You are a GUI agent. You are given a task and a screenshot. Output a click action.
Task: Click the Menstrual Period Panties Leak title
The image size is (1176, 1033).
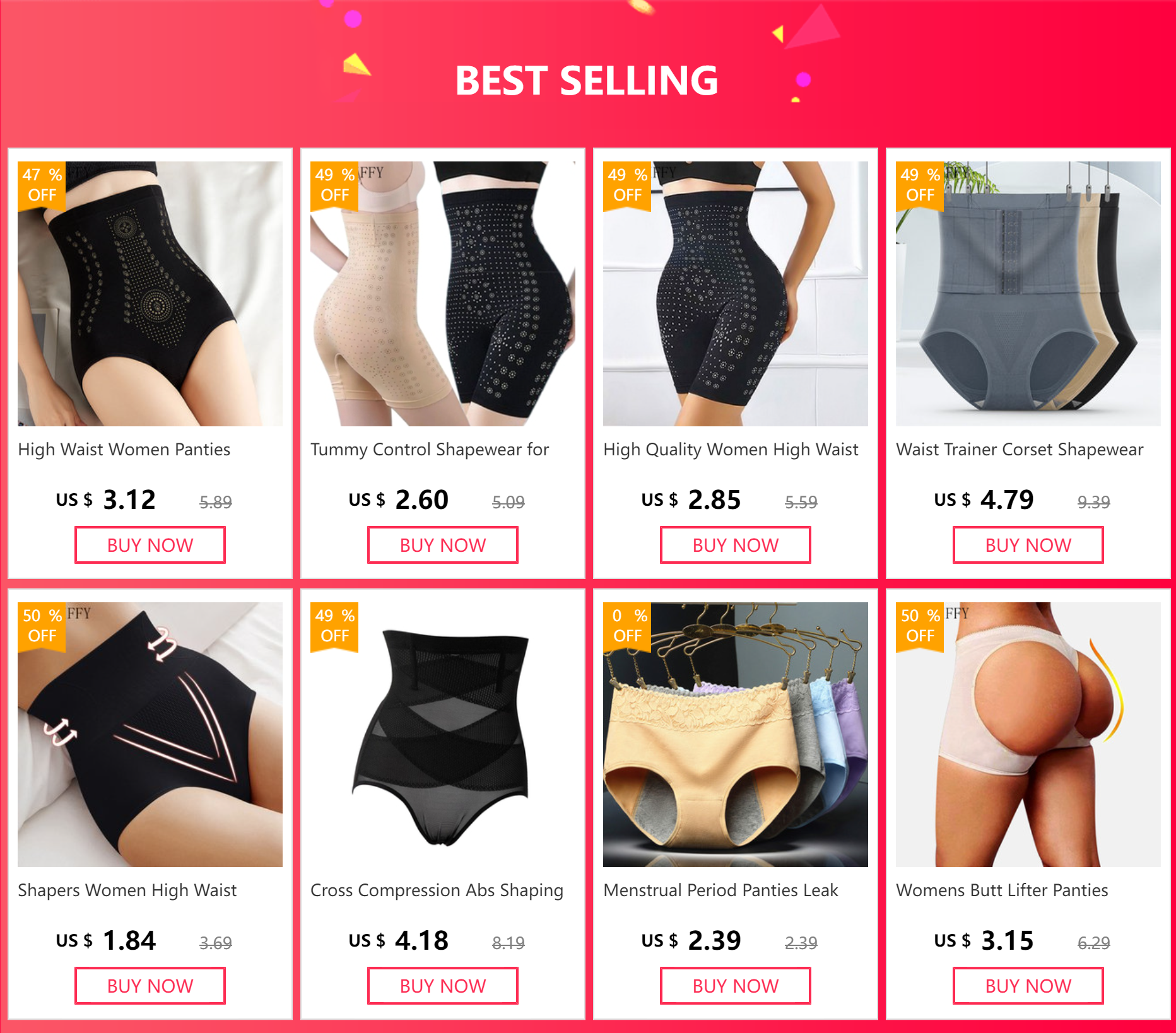[x=720, y=890]
